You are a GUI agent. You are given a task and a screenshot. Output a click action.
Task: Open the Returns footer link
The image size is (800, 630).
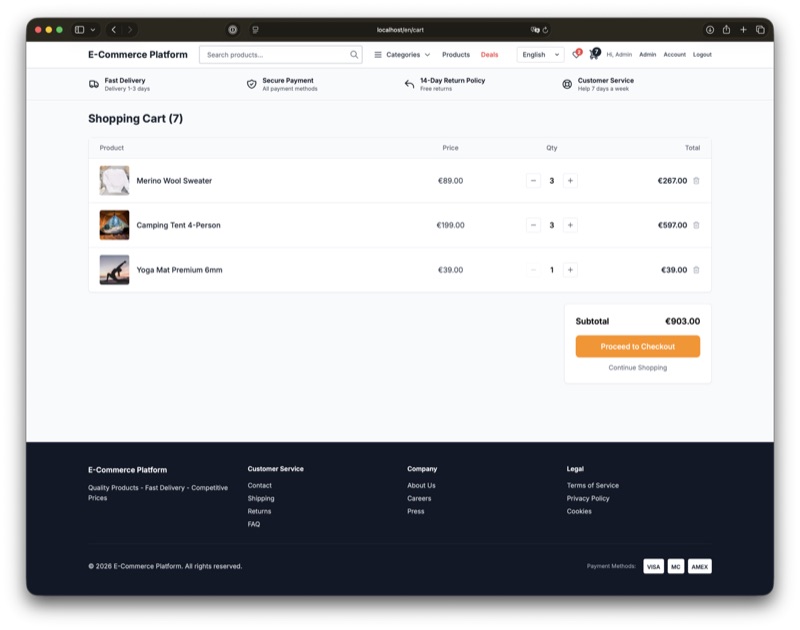pyautogui.click(x=259, y=511)
